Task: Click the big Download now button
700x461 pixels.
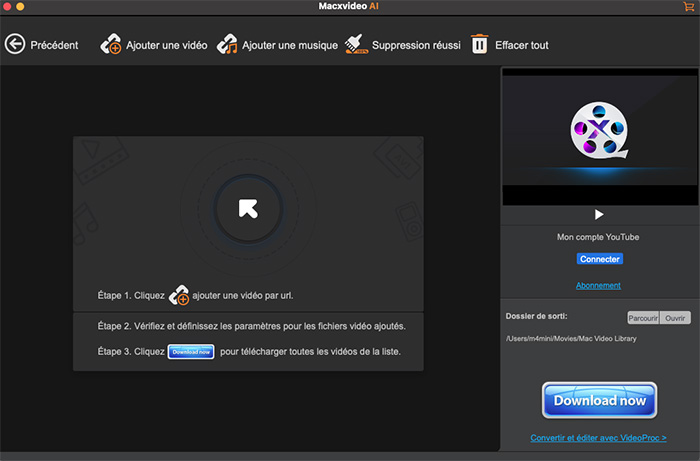Action: click(600, 400)
